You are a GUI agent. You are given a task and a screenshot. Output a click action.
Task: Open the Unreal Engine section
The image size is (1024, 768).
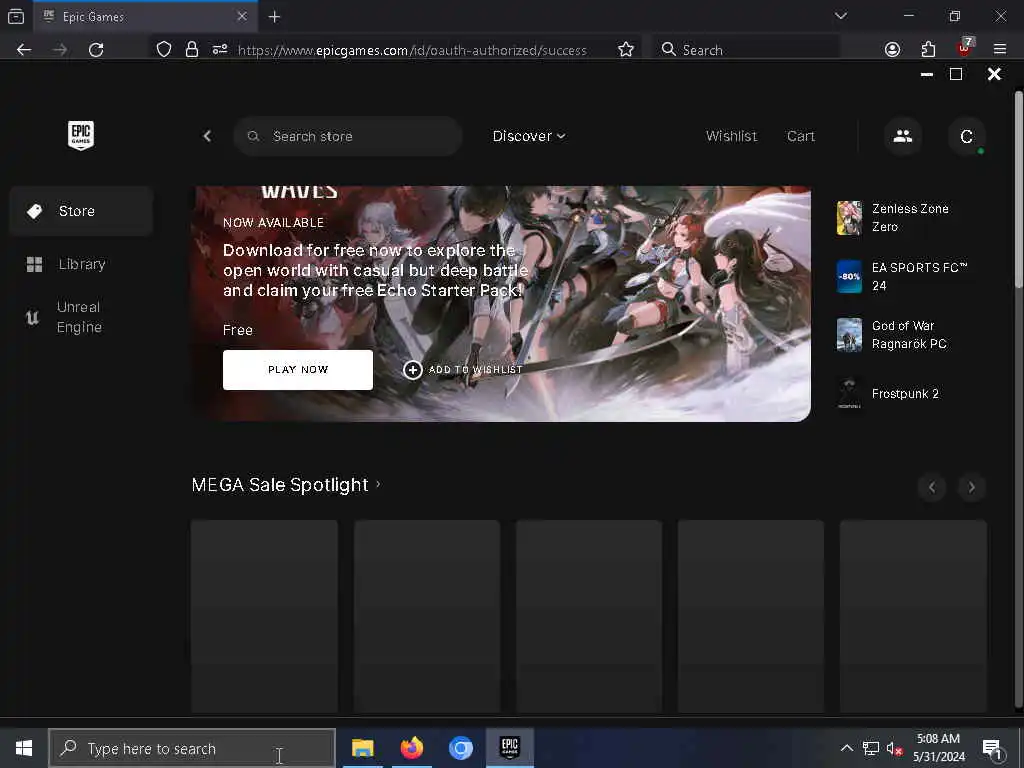pos(81,317)
